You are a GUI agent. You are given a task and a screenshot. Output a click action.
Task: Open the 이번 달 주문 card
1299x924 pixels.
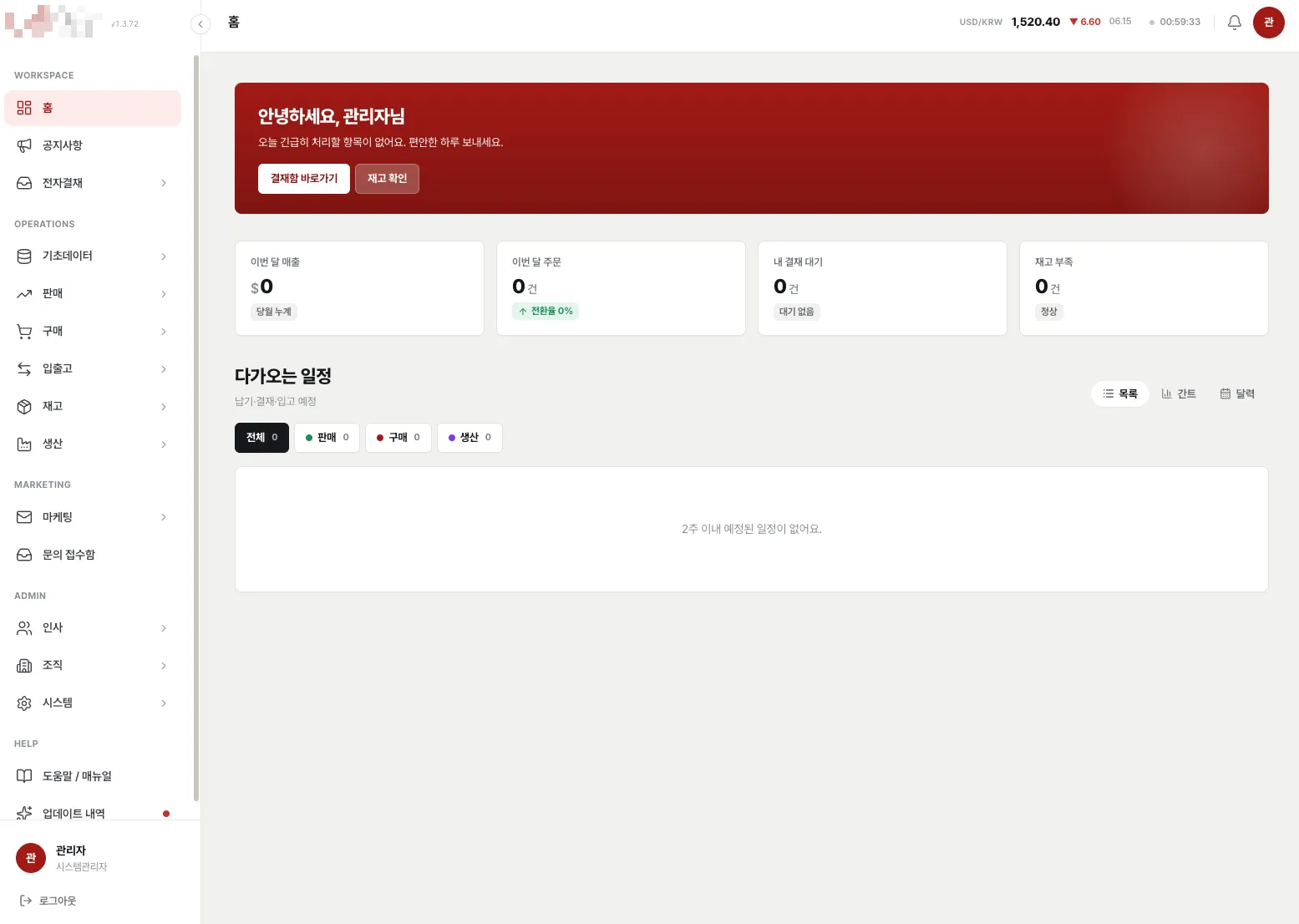621,288
